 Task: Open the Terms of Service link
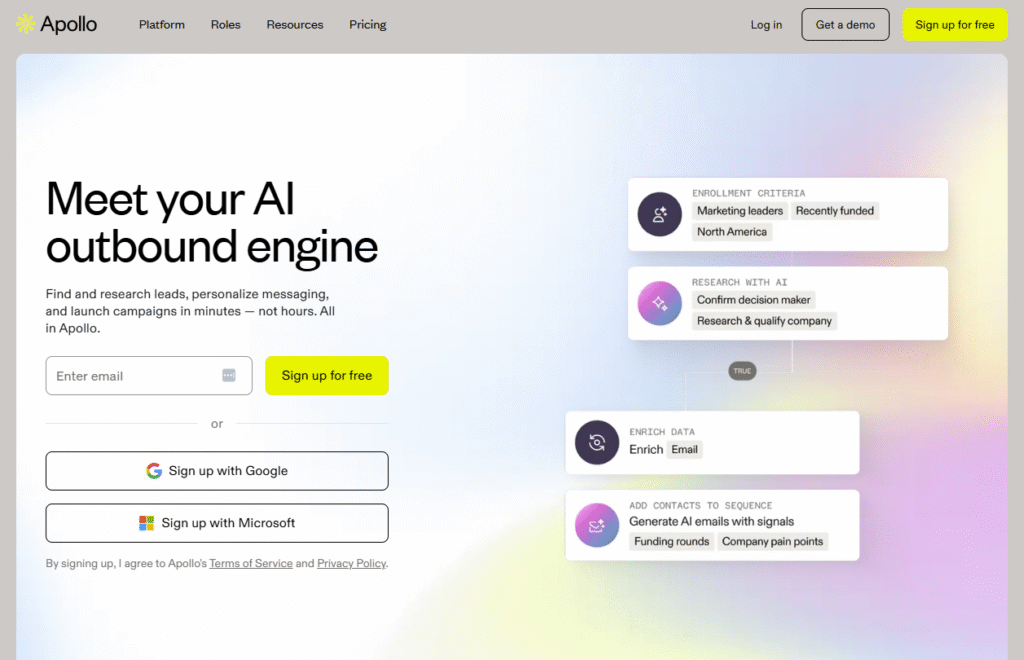click(x=251, y=563)
